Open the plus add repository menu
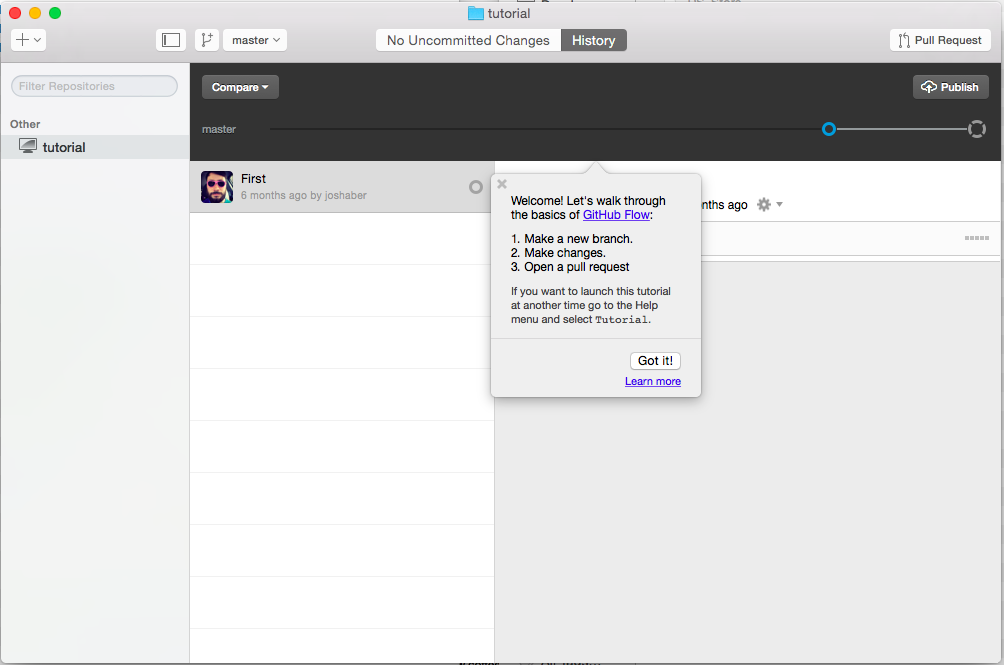 pos(28,40)
